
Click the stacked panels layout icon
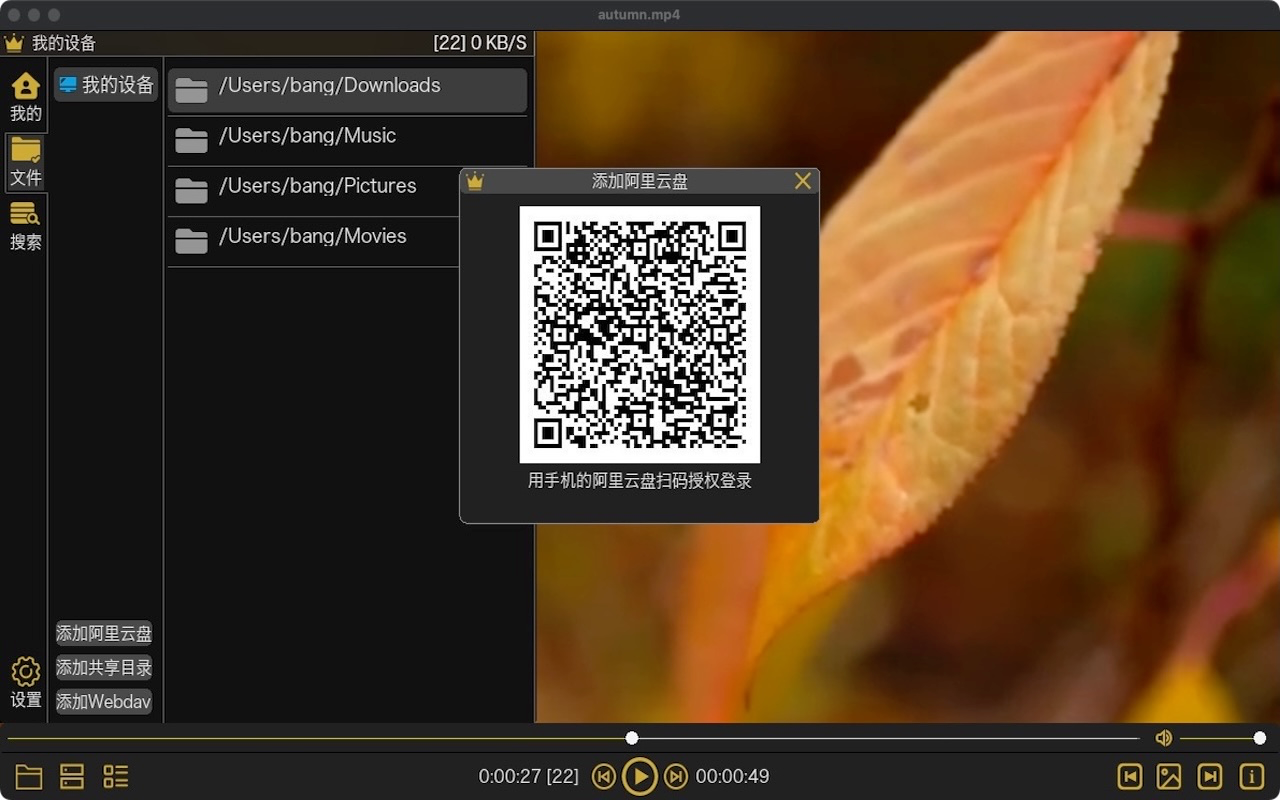72,777
